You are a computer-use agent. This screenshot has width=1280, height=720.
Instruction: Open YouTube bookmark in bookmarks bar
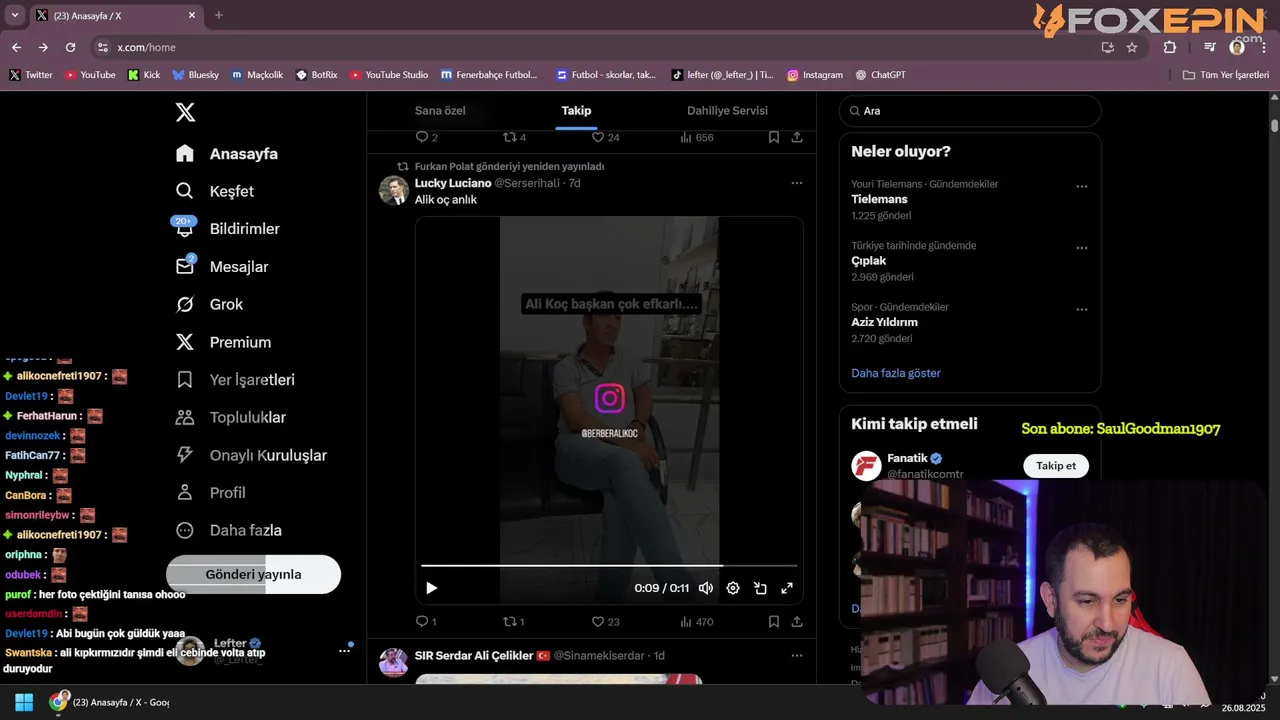[90, 75]
